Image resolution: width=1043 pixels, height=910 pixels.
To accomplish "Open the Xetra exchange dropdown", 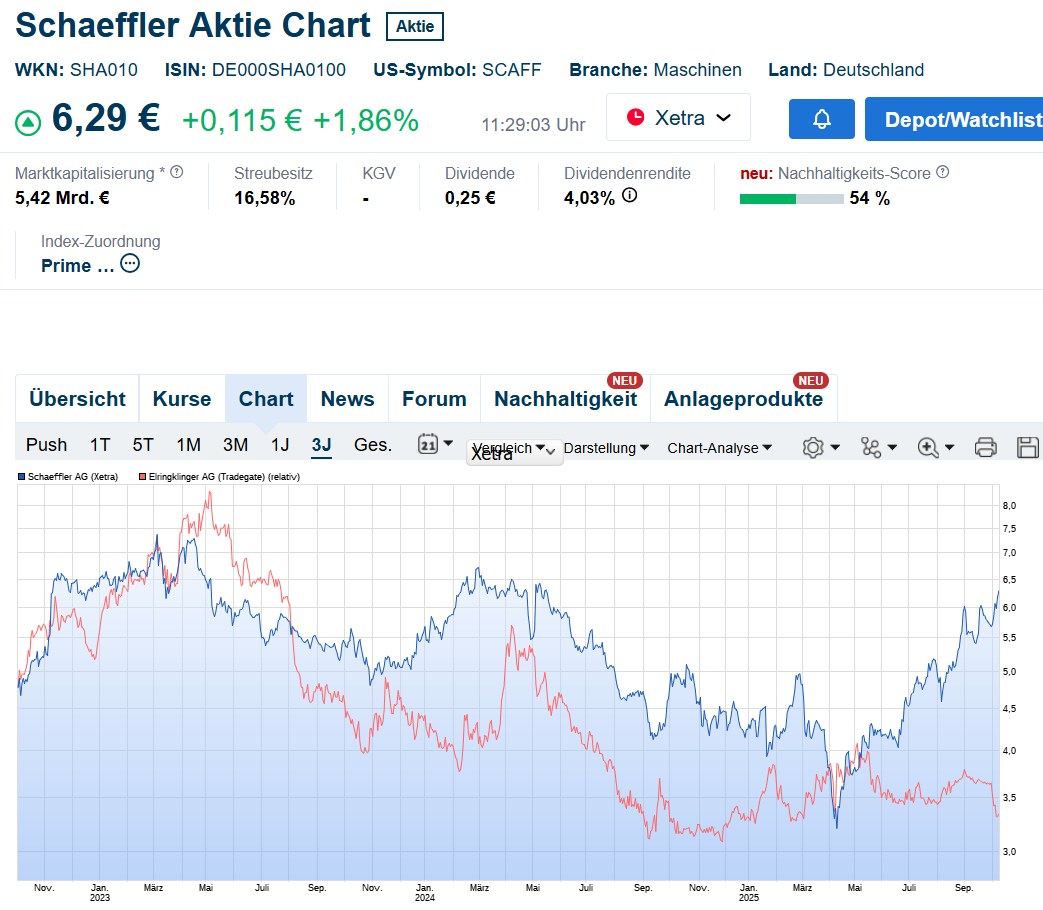I will point(678,118).
